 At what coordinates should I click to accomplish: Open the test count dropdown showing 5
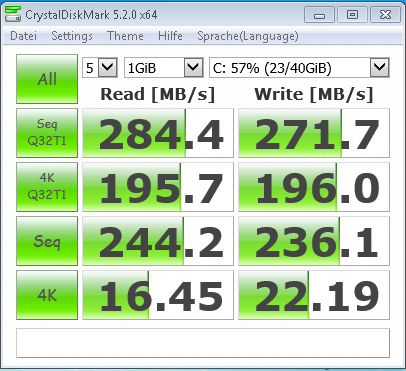[x=100, y=68]
